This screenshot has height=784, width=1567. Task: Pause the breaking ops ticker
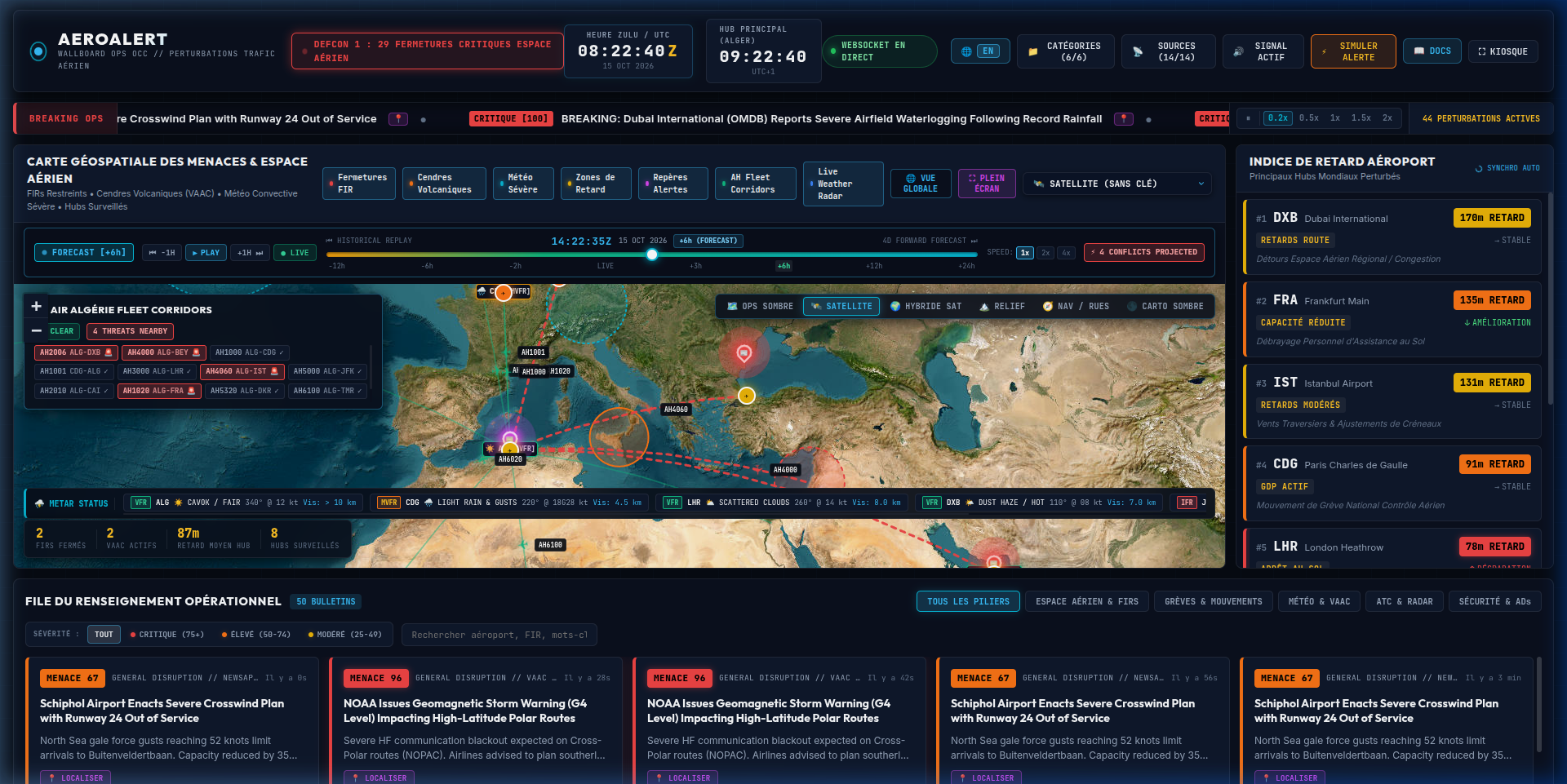tap(1248, 118)
